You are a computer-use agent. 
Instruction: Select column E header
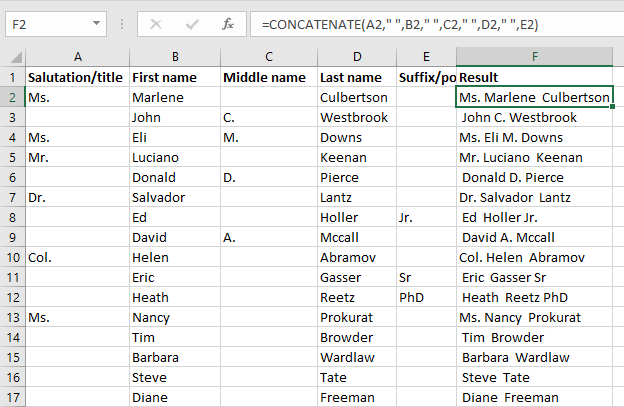pyautogui.click(x=425, y=57)
